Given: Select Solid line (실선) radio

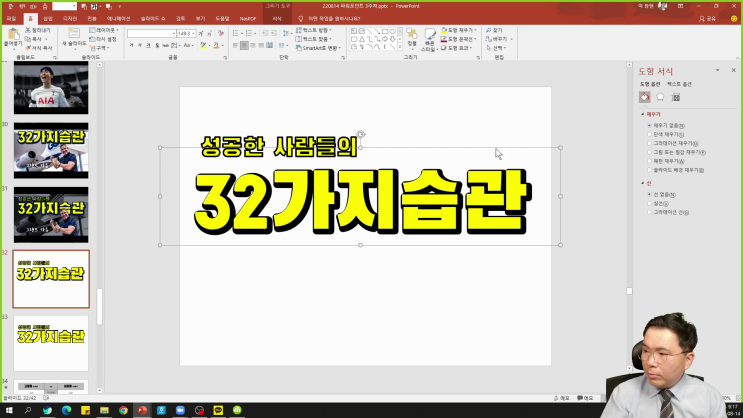Looking at the screenshot, I should [x=649, y=203].
